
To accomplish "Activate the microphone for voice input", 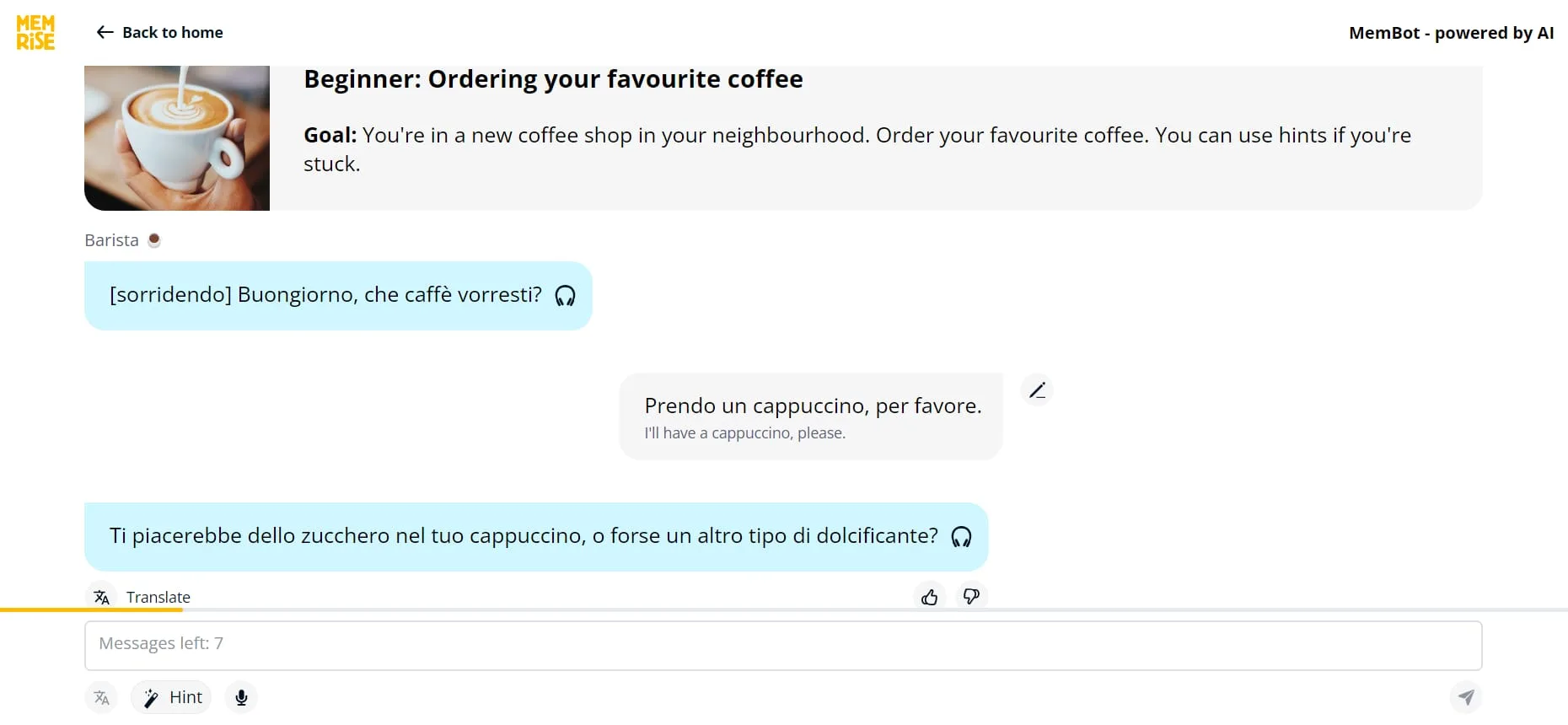I will [x=241, y=697].
